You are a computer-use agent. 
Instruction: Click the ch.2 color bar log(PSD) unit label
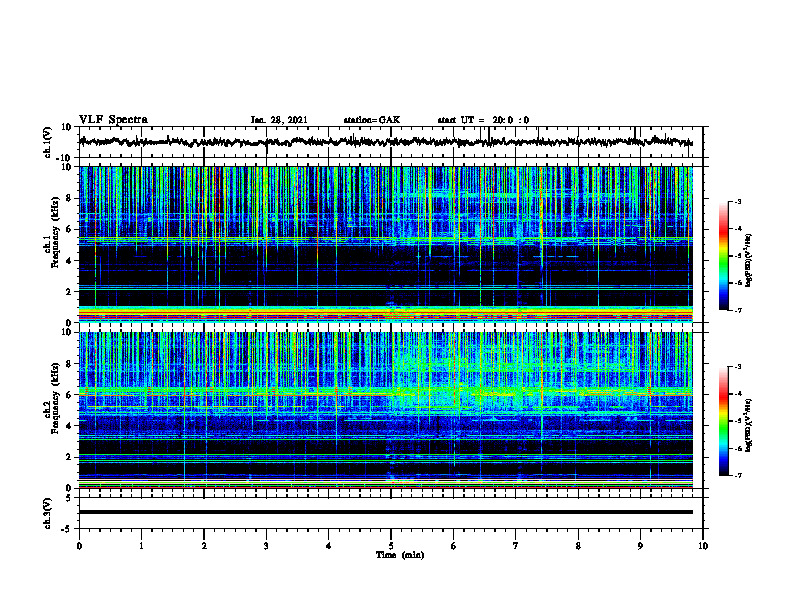[x=749, y=425]
